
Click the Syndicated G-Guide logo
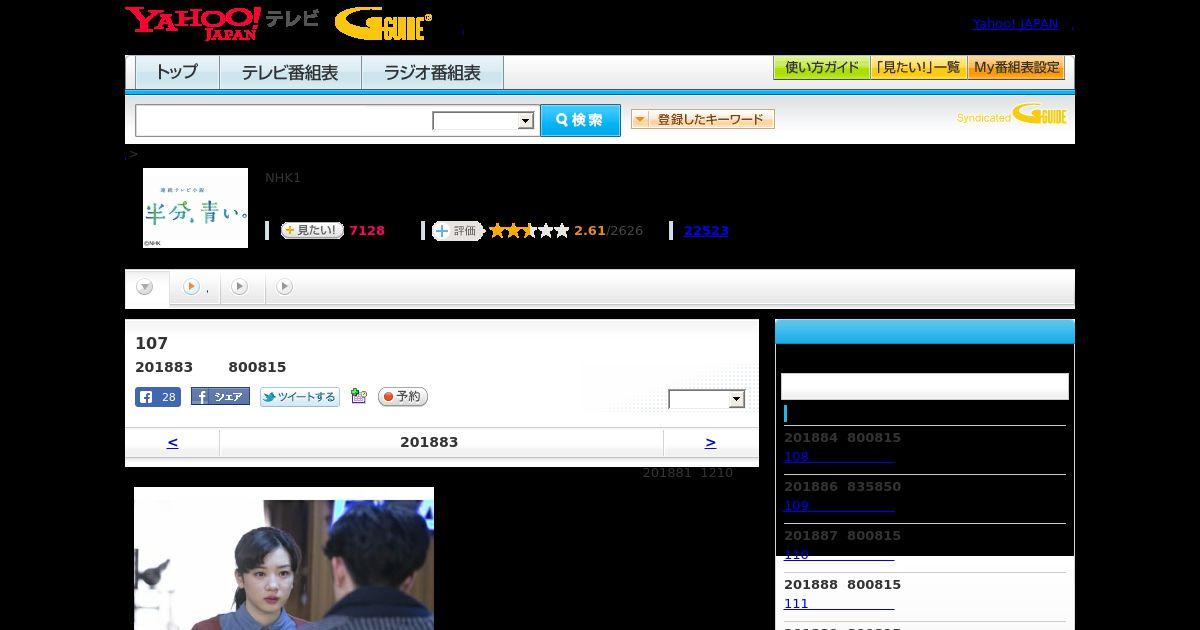click(x=1012, y=114)
